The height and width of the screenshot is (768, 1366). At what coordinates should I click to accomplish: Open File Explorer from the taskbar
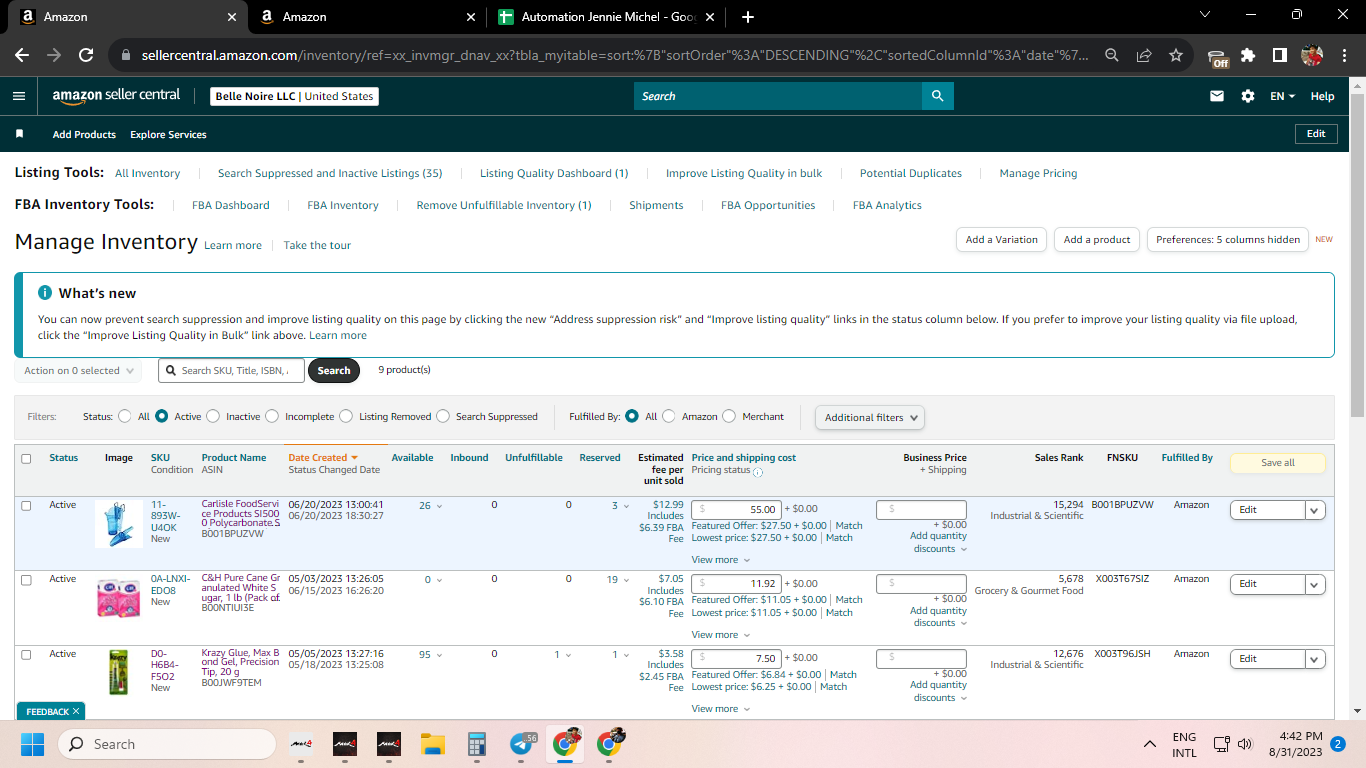tap(432, 744)
